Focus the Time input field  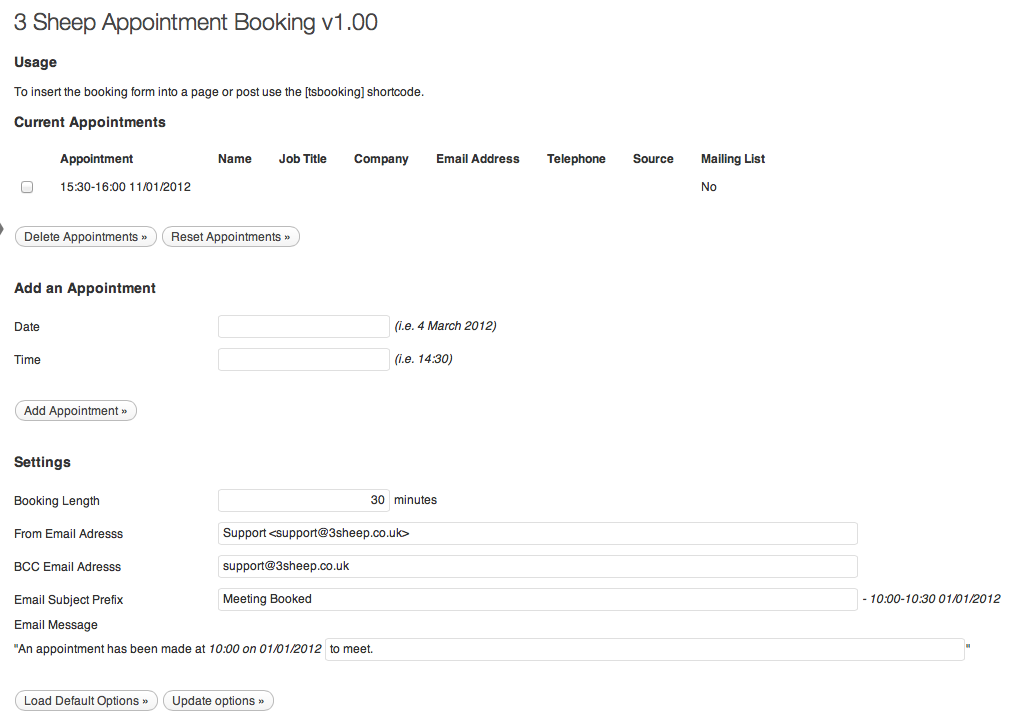click(304, 359)
